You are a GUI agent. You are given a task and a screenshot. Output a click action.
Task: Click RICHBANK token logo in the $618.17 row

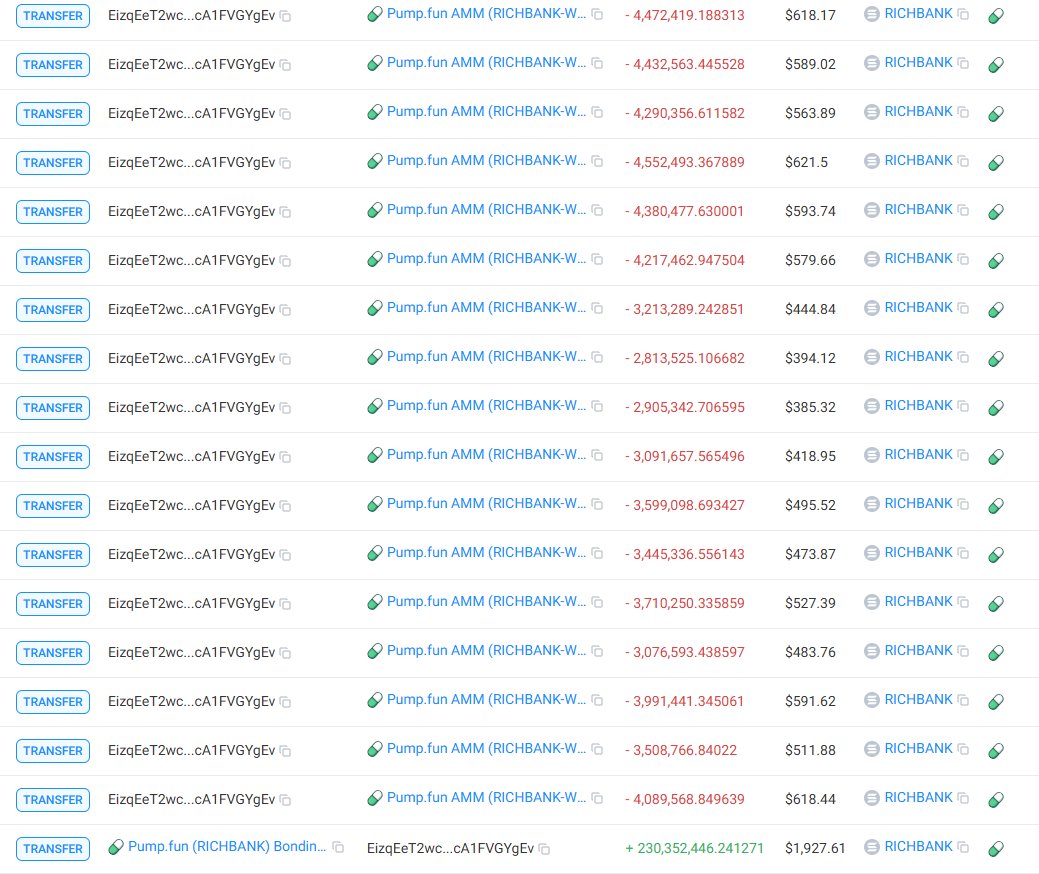pyautogui.click(x=872, y=14)
